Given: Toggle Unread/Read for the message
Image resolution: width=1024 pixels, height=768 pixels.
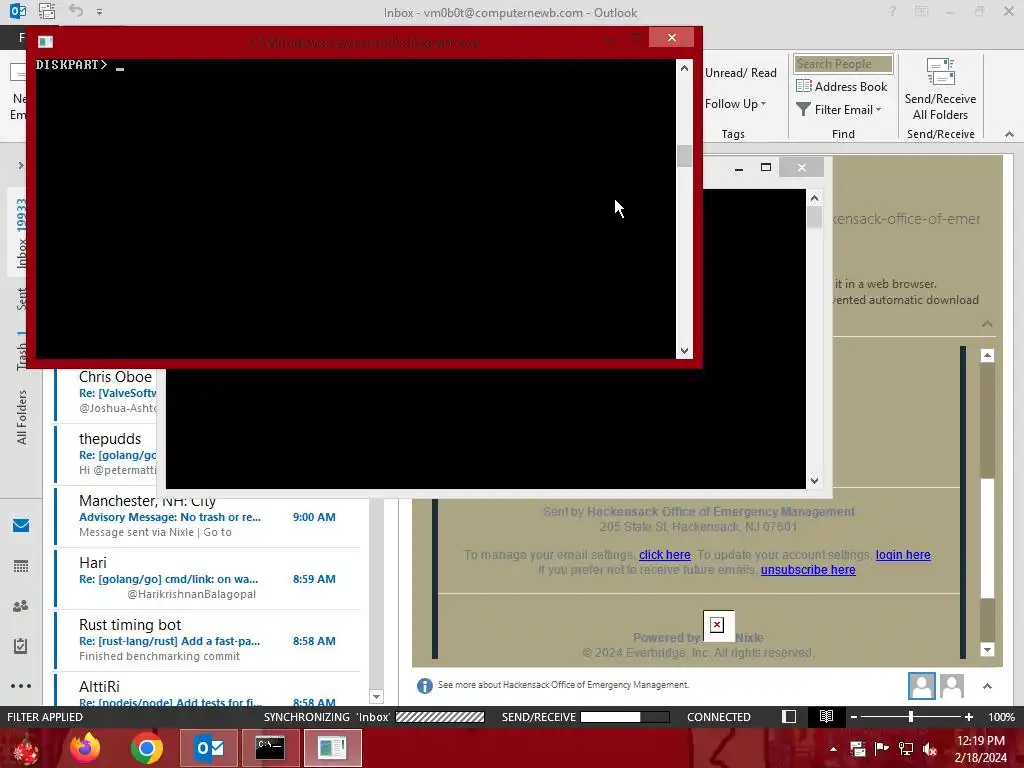Looking at the screenshot, I should point(741,73).
